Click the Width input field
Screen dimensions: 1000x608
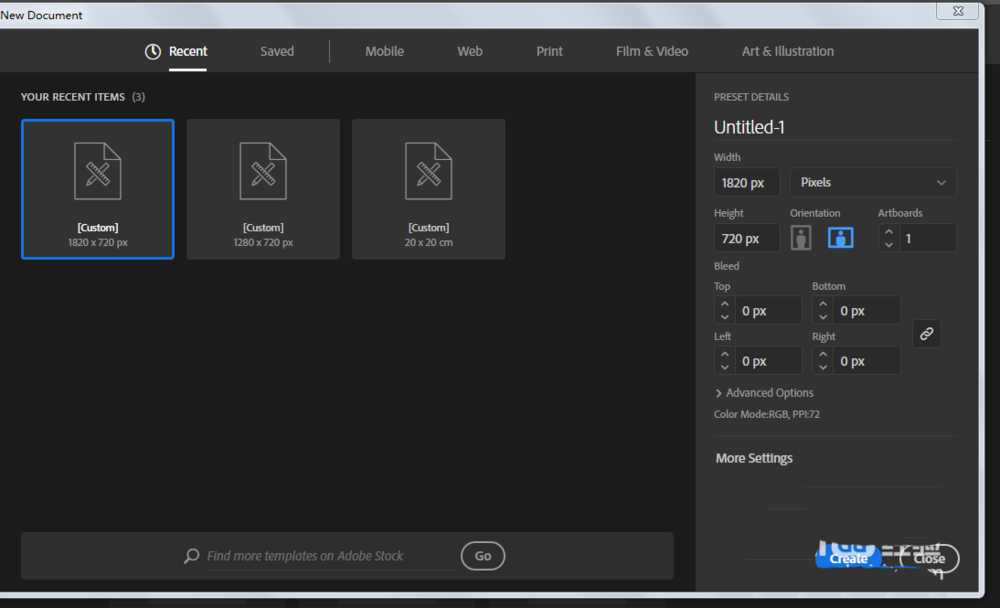(746, 182)
